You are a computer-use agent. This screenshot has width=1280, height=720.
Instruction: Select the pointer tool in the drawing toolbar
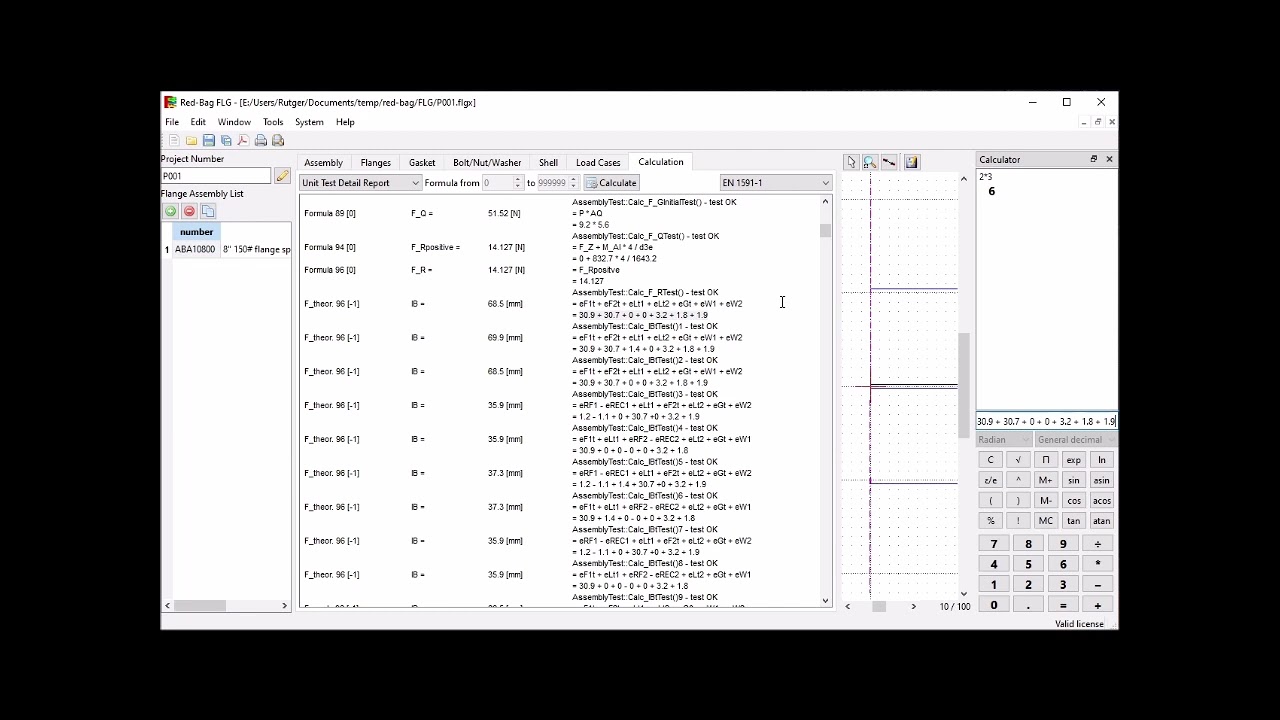point(851,162)
